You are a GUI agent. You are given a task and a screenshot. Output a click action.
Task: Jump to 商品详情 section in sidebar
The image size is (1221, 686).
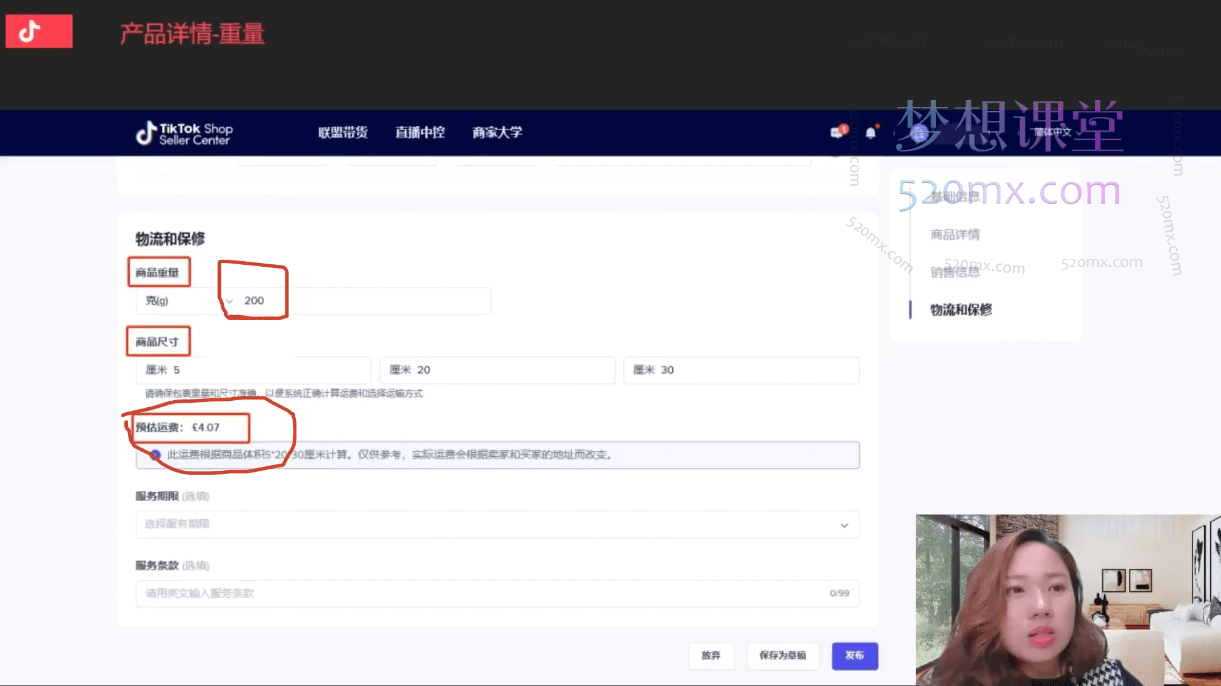[955, 234]
